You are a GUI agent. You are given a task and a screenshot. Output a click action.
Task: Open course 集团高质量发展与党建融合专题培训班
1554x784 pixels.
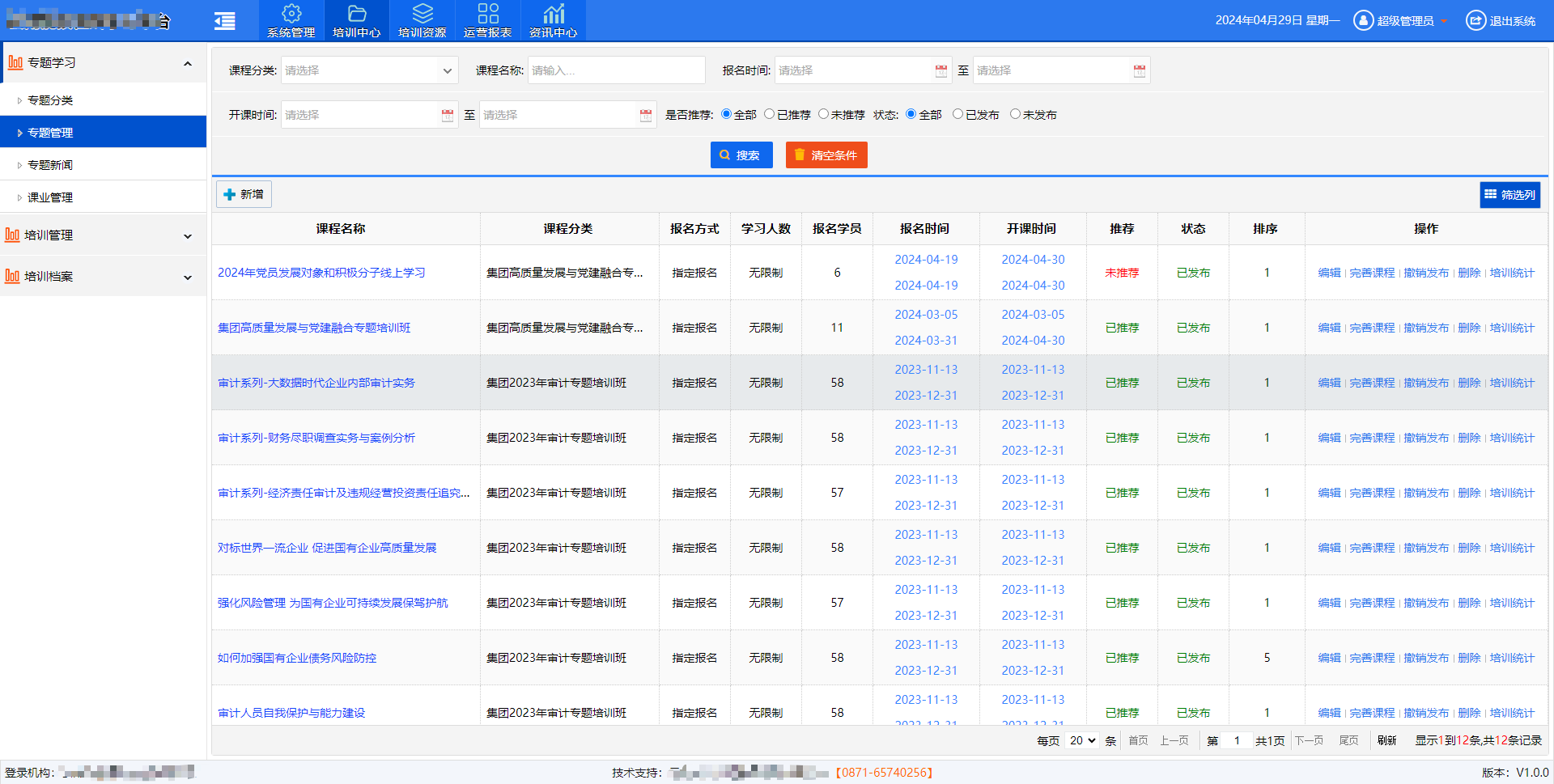[x=314, y=328]
